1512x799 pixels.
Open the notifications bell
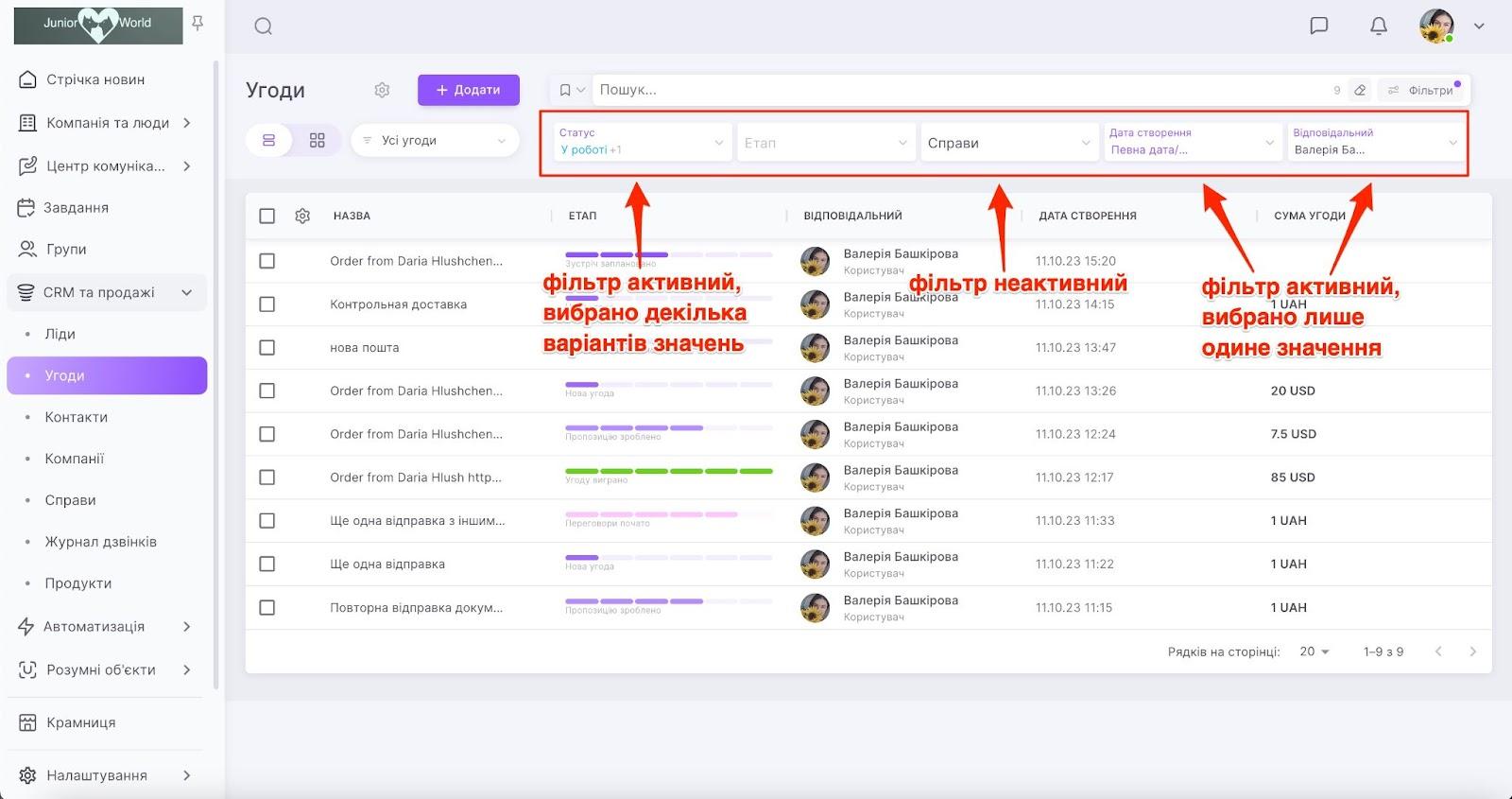[1379, 26]
